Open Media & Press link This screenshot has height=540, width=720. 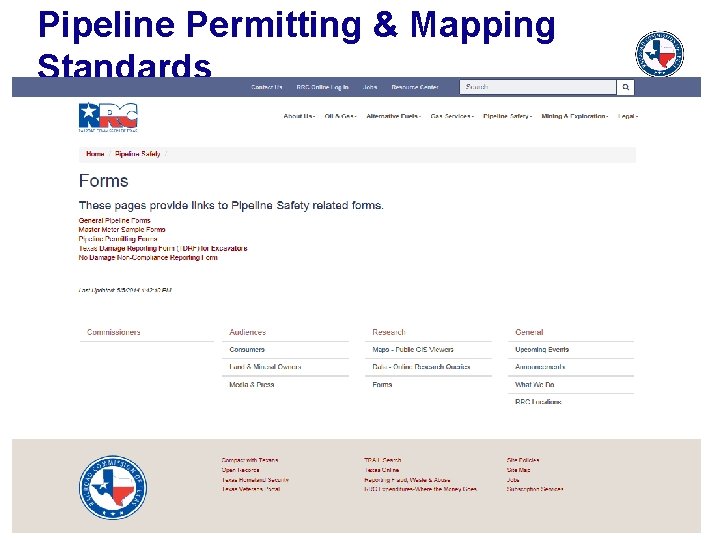point(252,385)
